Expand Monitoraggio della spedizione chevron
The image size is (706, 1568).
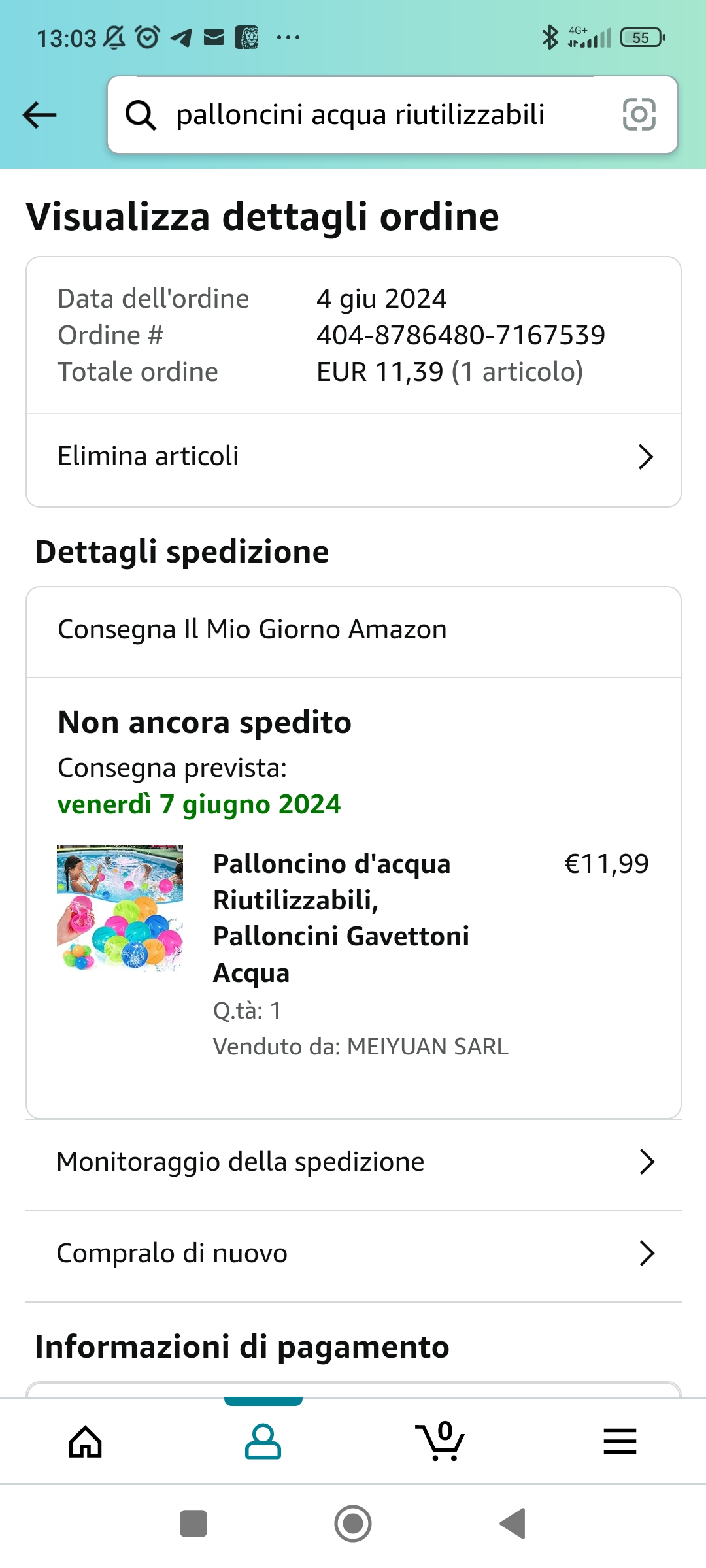point(647,1162)
